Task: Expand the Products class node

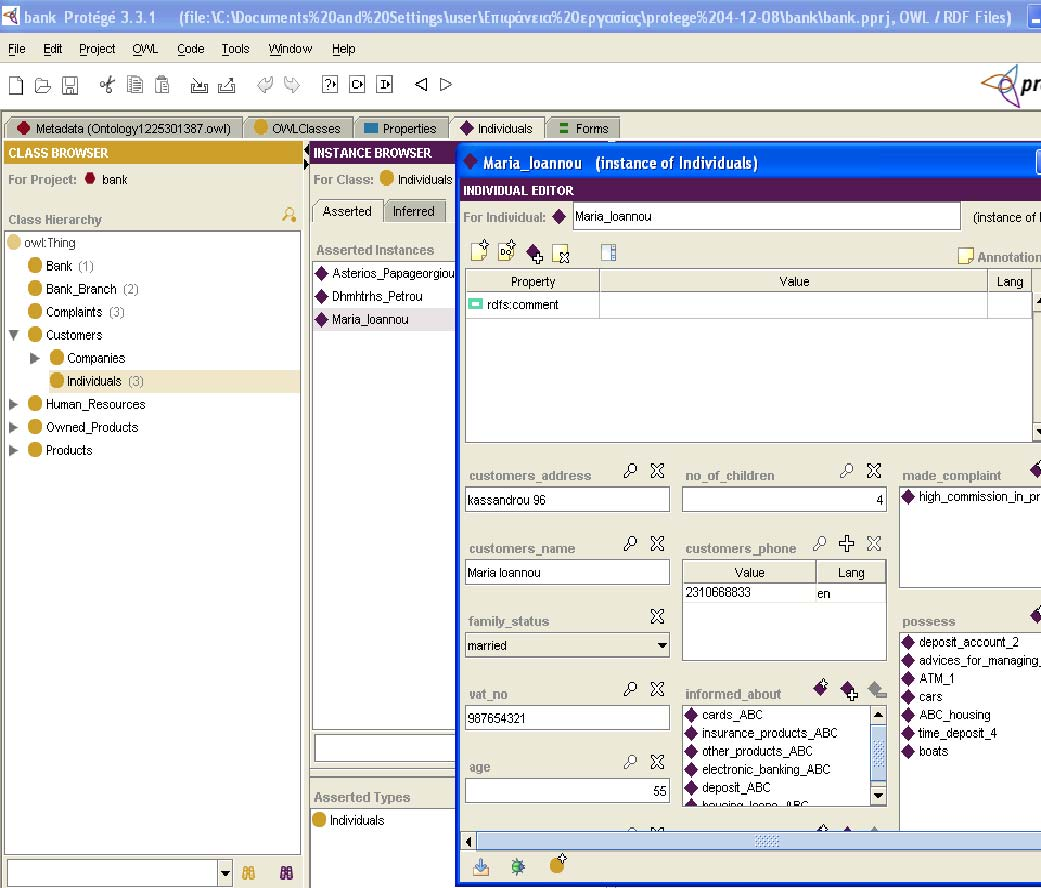Action: click(13, 451)
